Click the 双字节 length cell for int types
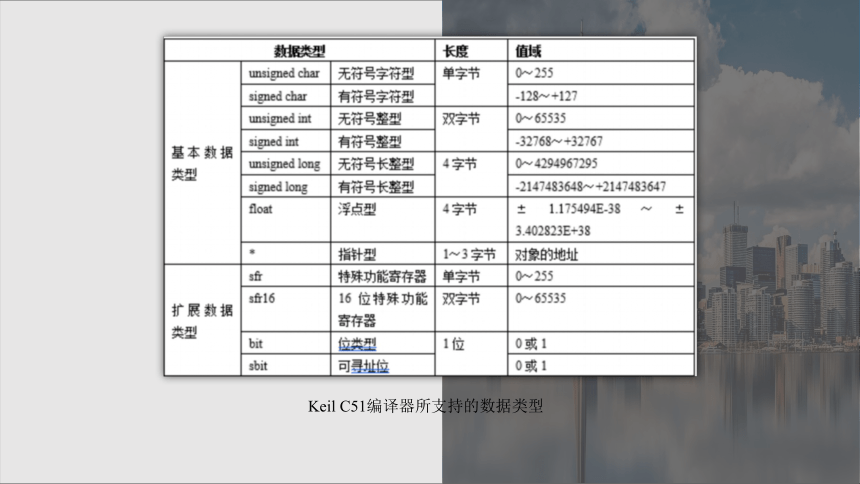The width and height of the screenshot is (860, 484). click(471, 130)
